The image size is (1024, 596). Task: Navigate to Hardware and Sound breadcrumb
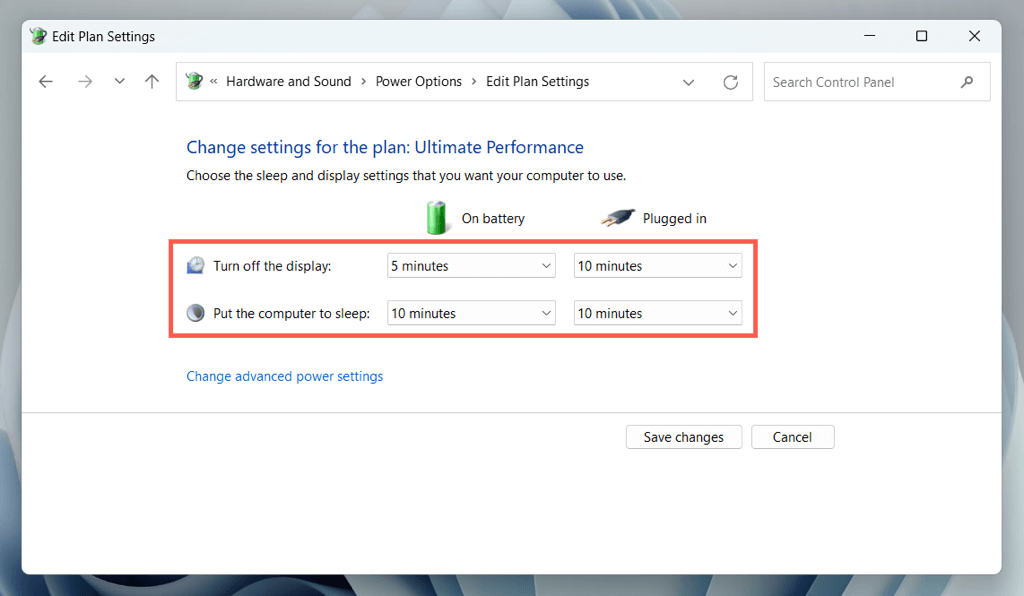tap(289, 82)
